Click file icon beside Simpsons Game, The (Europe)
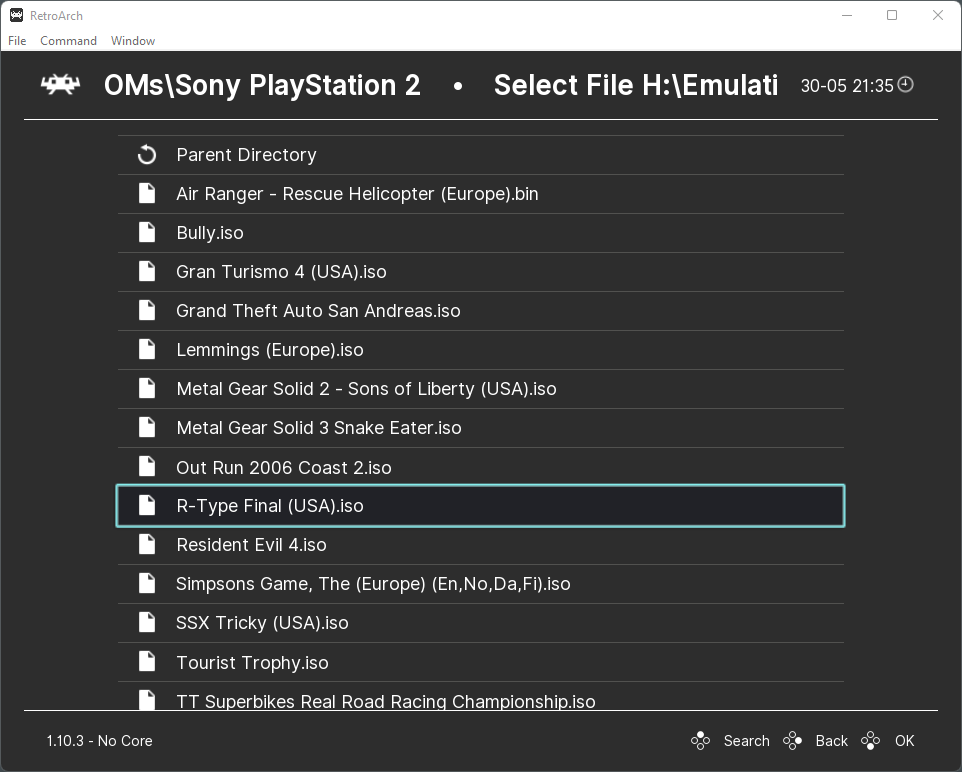Screen dimensions: 962x772 tap(147, 584)
